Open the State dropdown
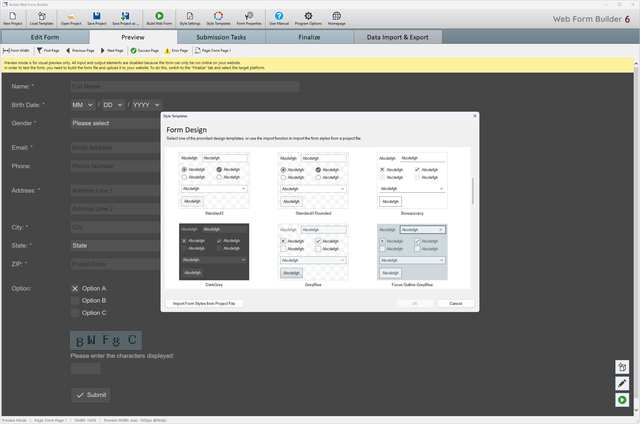The width and height of the screenshot is (640, 424). pyautogui.click(x=116, y=246)
